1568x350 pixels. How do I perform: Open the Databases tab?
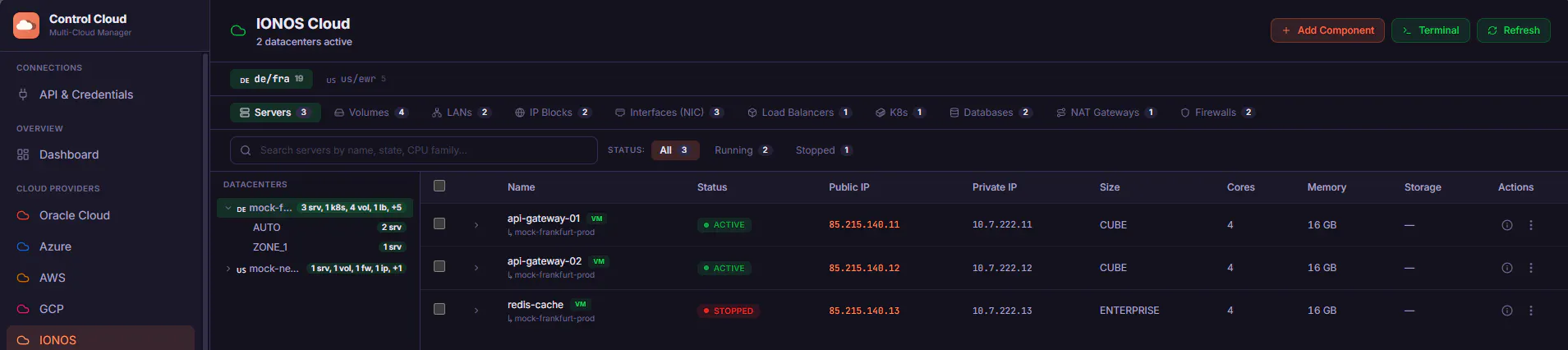[991, 113]
